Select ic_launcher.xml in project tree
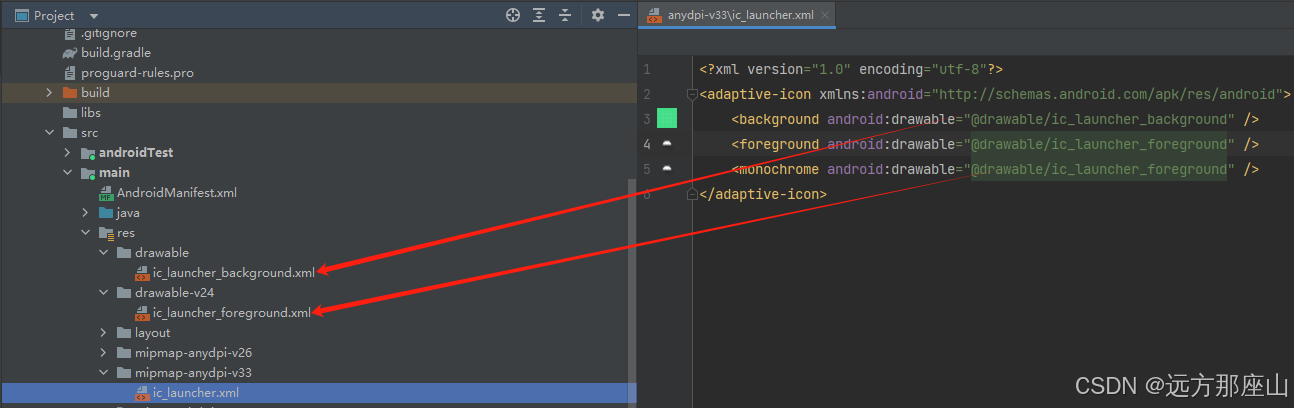 coord(196,393)
